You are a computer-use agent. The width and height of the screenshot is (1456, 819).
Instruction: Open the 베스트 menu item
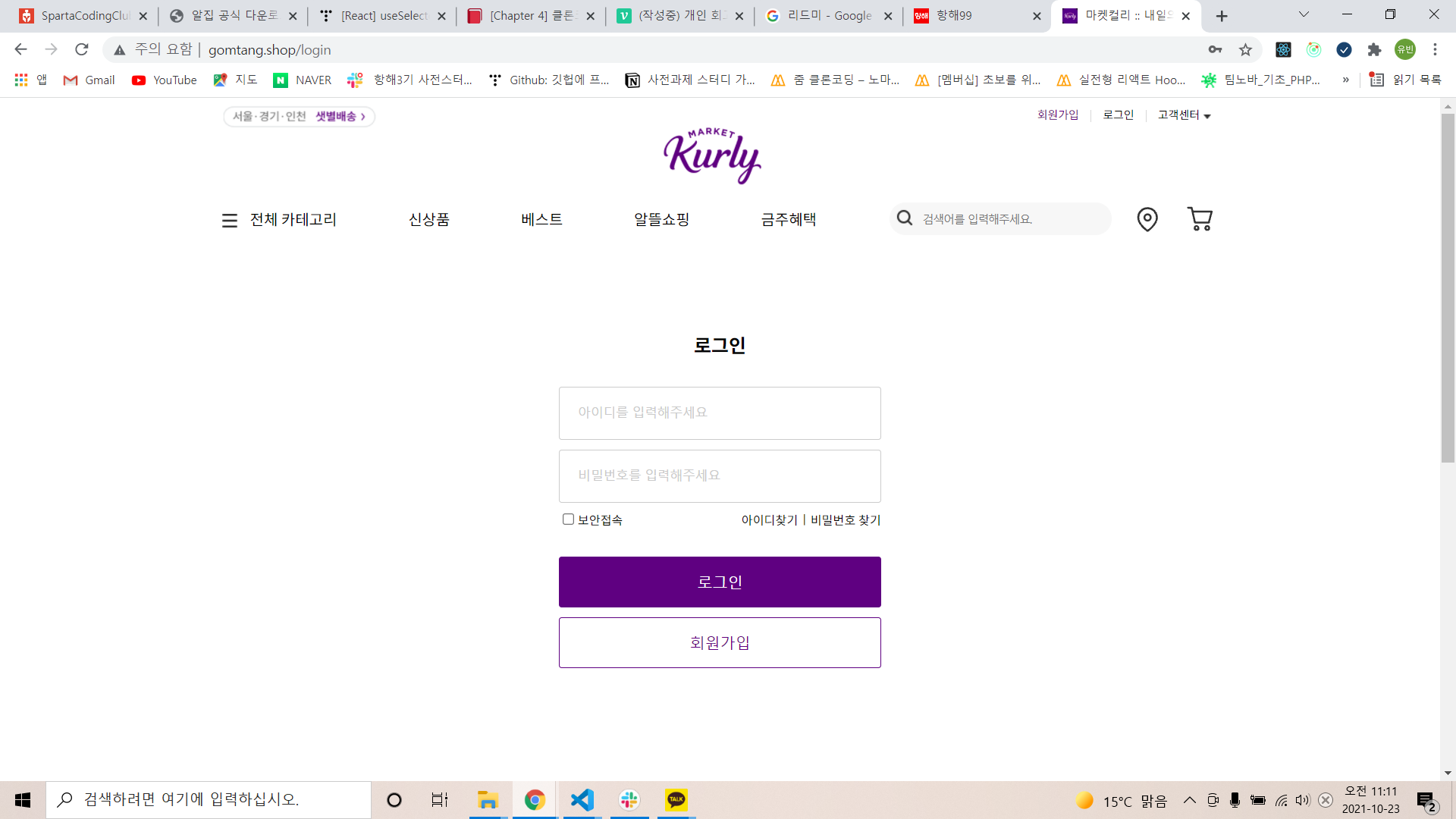(541, 220)
